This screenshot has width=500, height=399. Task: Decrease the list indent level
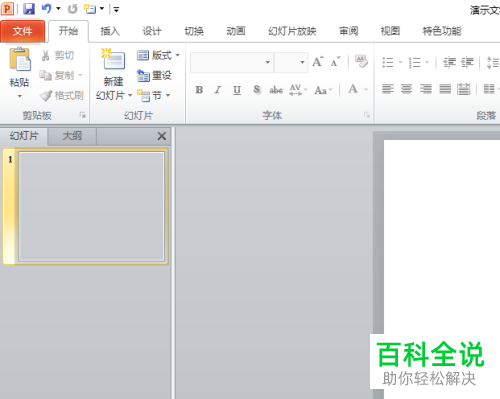(449, 62)
